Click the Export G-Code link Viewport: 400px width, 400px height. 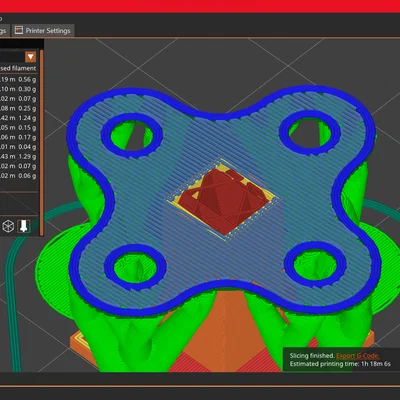[x=357, y=356]
